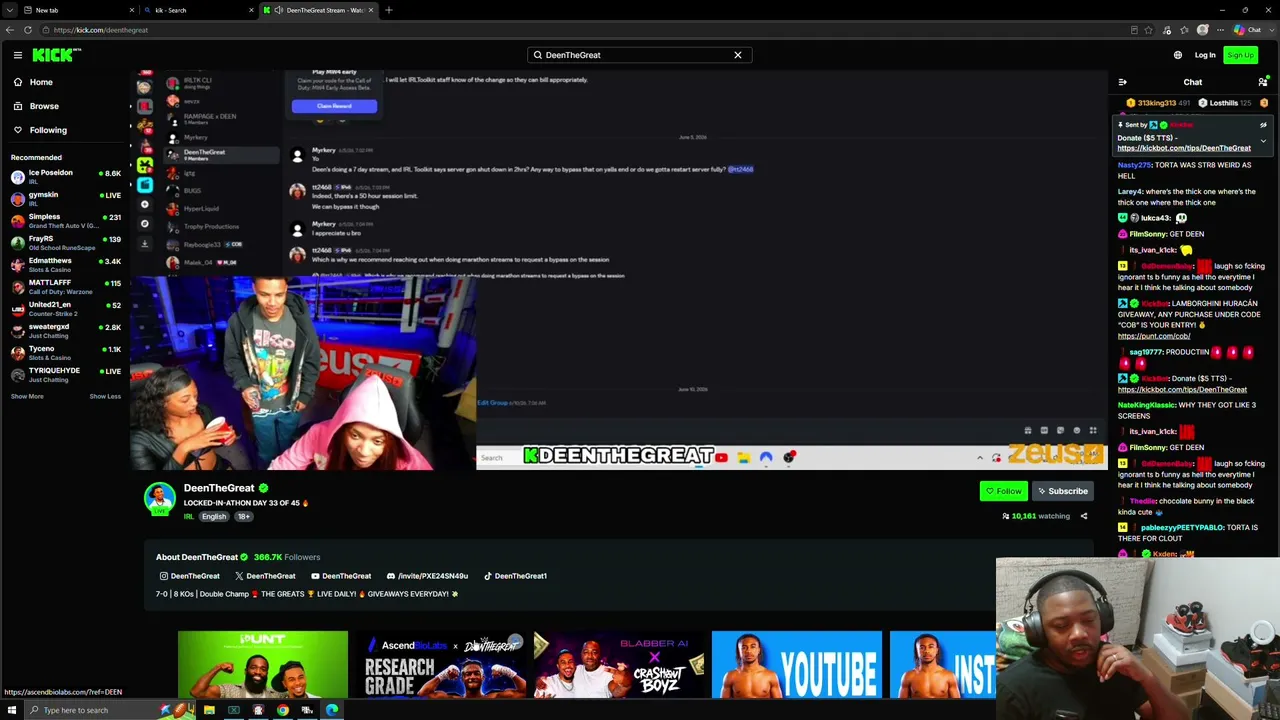This screenshot has height=720, width=1280.
Task: Add page to browser favorites
Action: click(x=1149, y=30)
